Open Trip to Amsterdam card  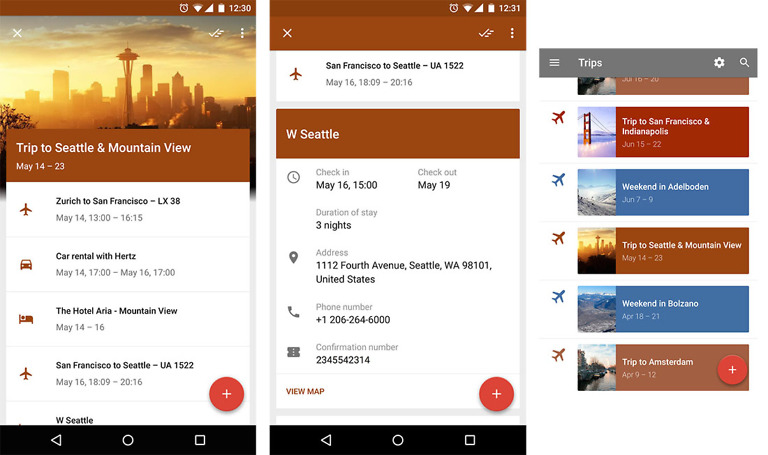[663, 367]
